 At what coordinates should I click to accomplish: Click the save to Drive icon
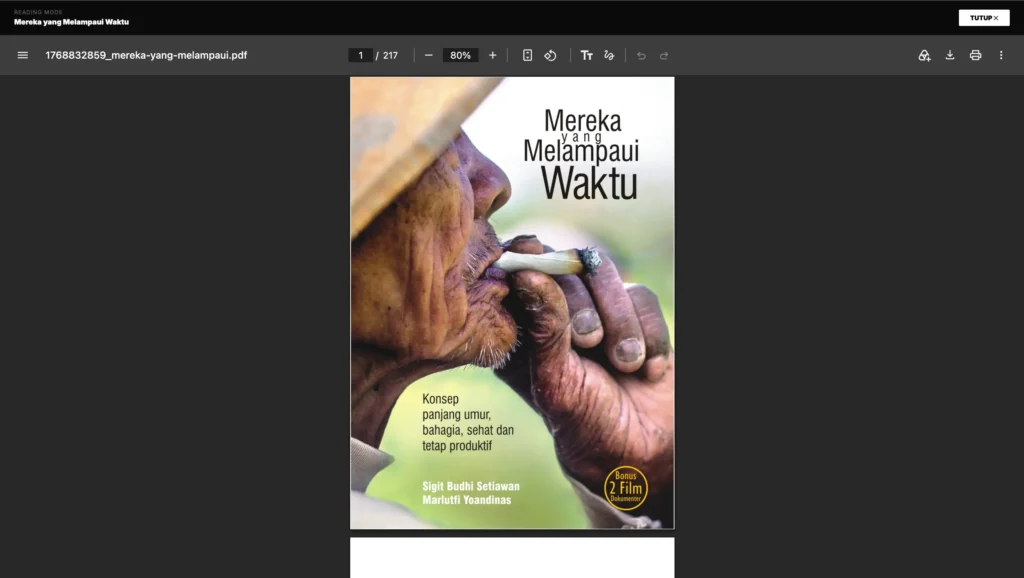click(924, 56)
